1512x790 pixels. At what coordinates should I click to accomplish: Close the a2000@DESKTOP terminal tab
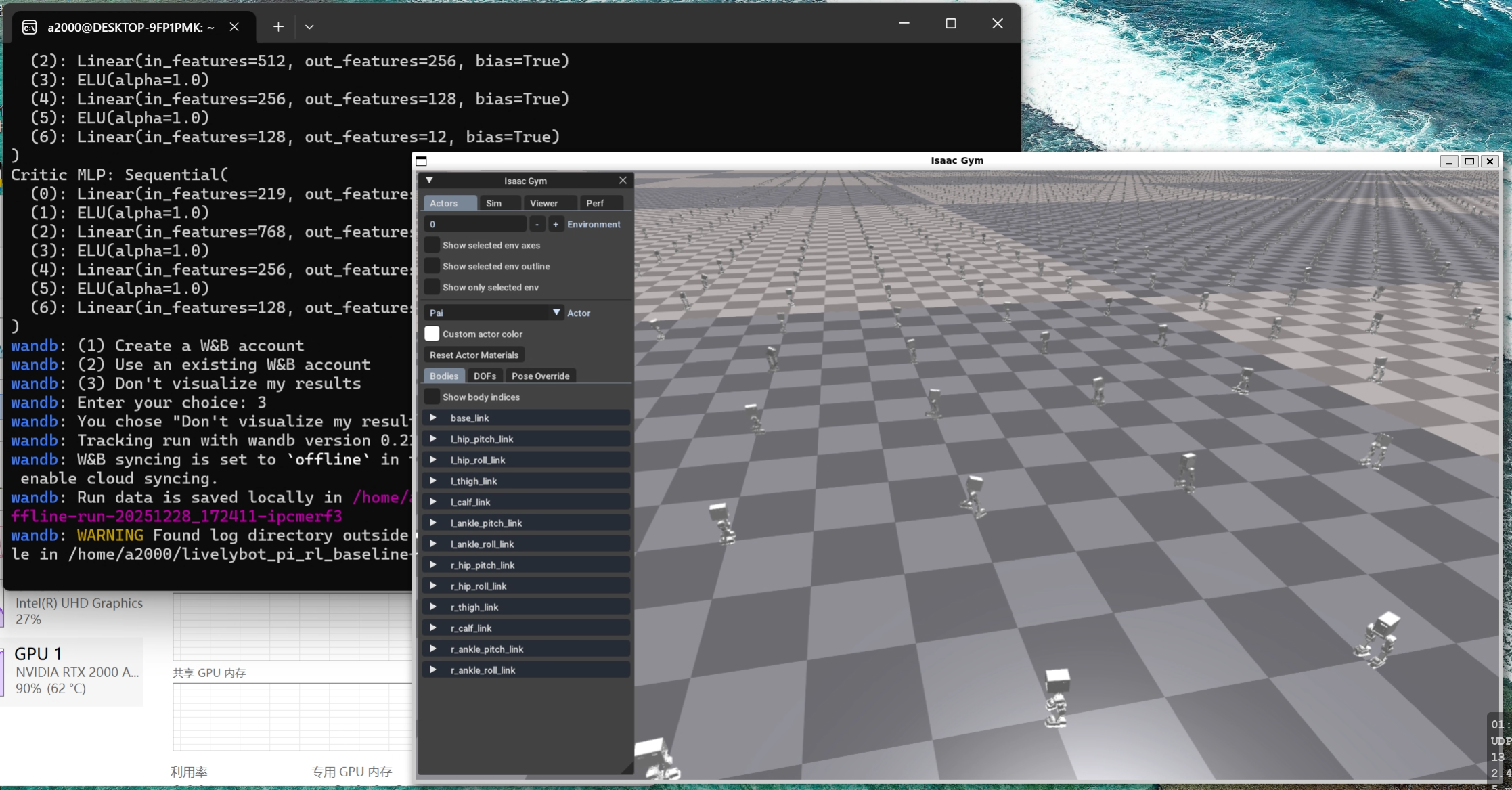(234, 27)
